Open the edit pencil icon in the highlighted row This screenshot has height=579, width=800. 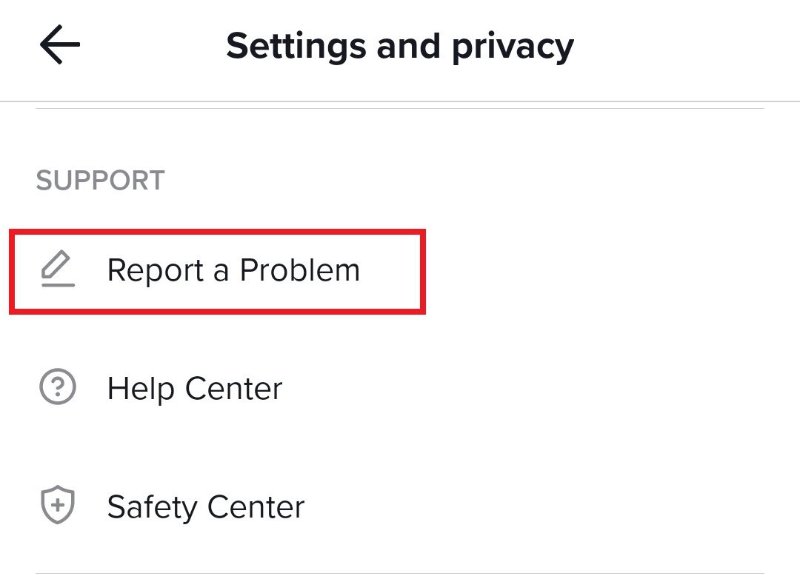[58, 269]
